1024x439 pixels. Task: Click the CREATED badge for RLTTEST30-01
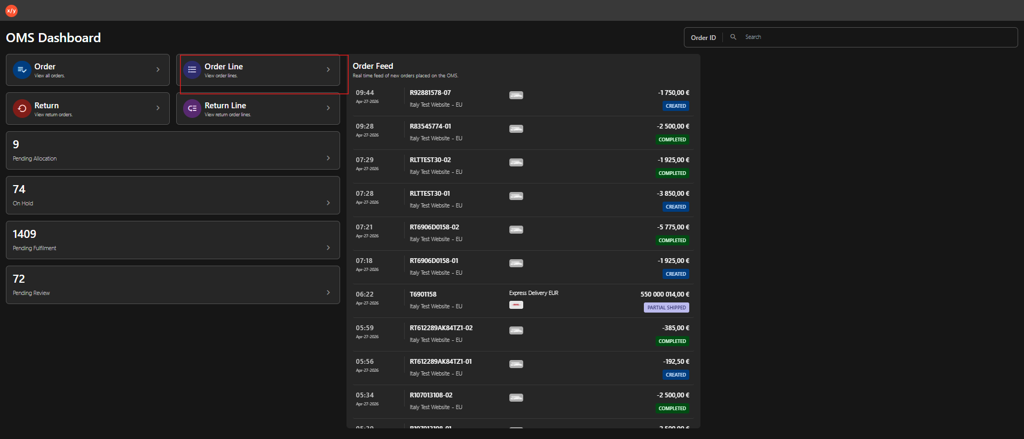tap(675, 206)
